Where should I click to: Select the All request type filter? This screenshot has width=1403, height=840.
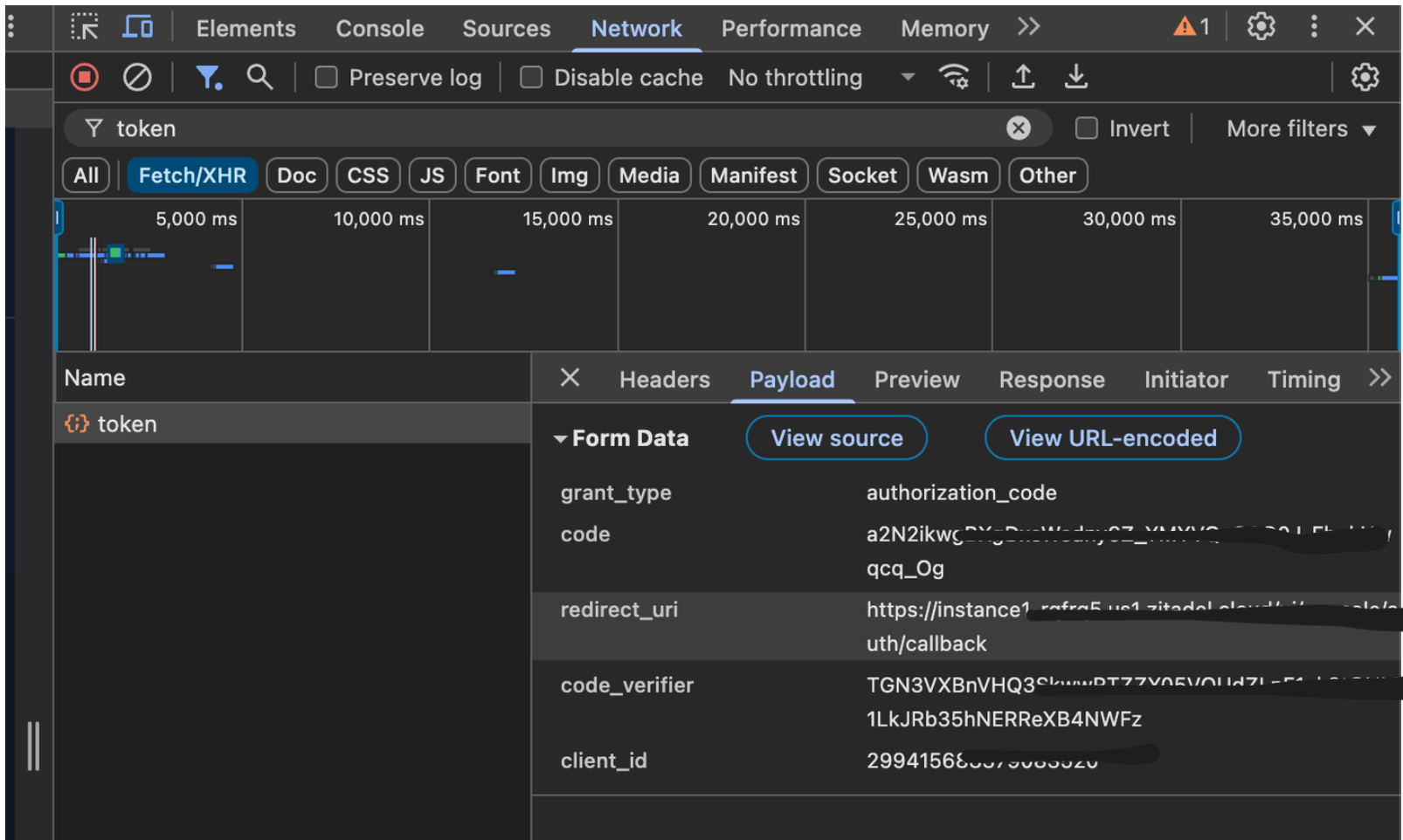[86, 176]
